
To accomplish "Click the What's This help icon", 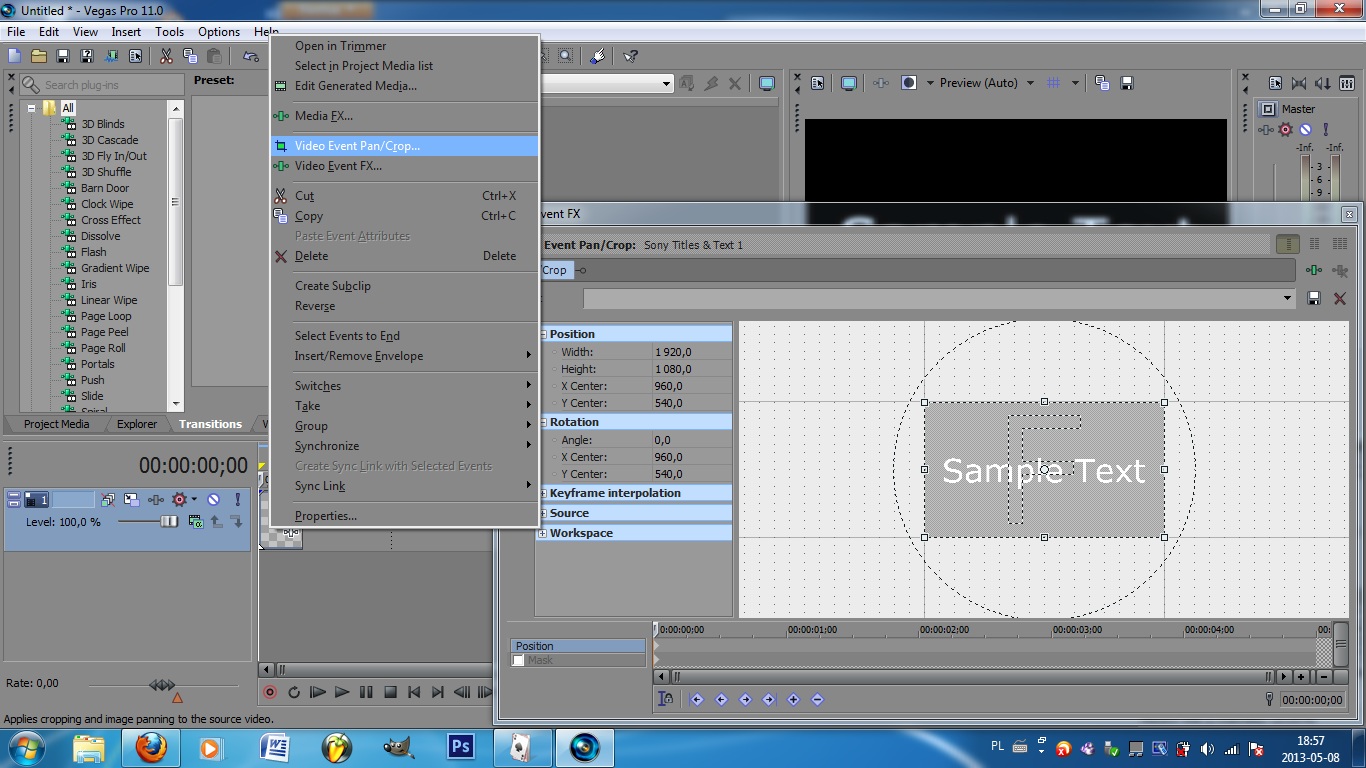I will [x=631, y=57].
